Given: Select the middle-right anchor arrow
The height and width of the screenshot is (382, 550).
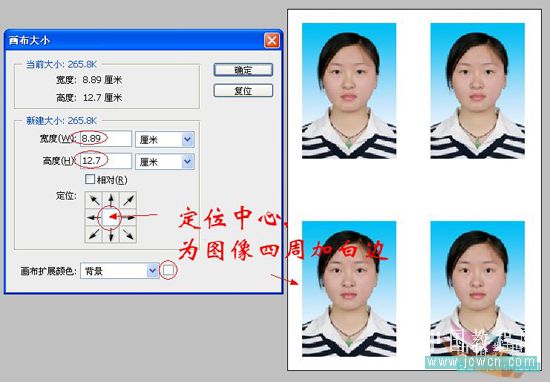Looking at the screenshot, I should 128,217.
